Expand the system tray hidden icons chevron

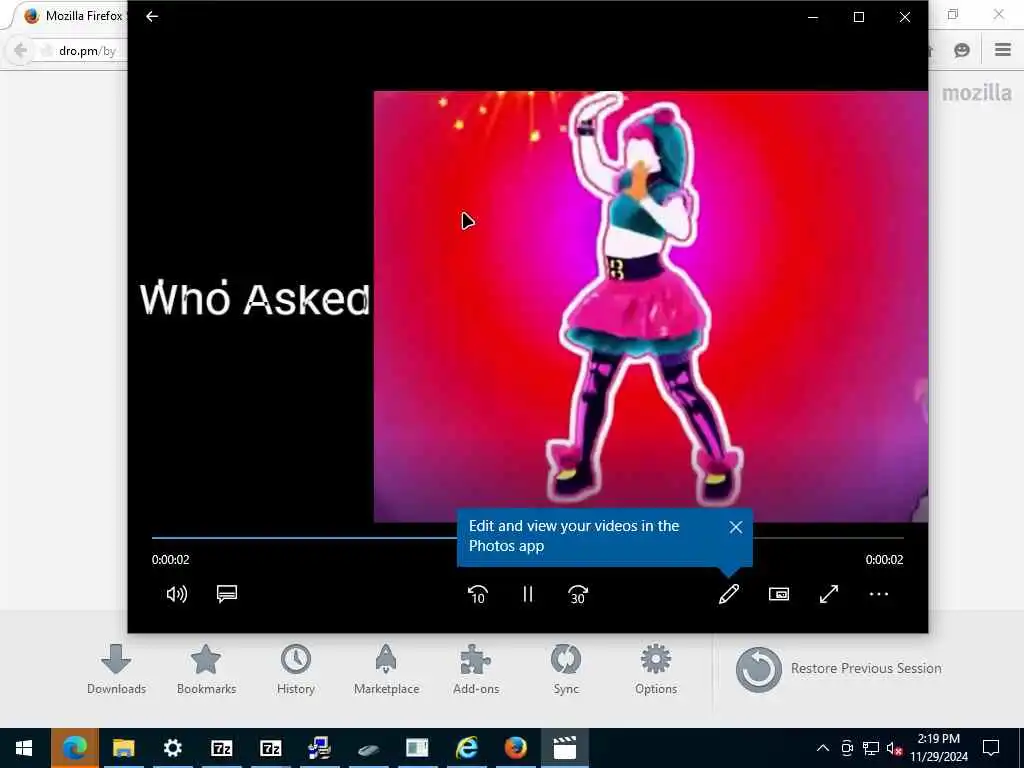(x=823, y=748)
